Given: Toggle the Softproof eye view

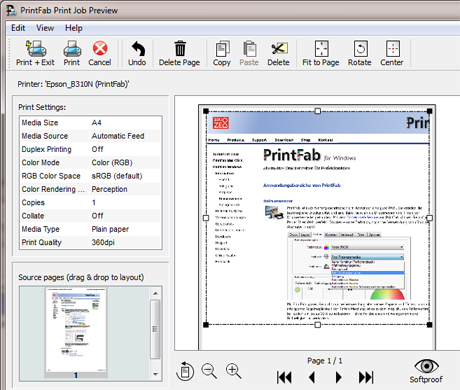Looking at the screenshot, I should 426,371.
